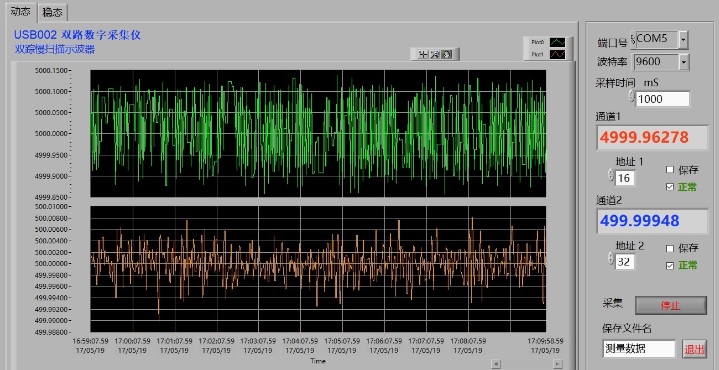Open the COM5 port dropdown
This screenshot has height=370, width=719.
[683, 40]
